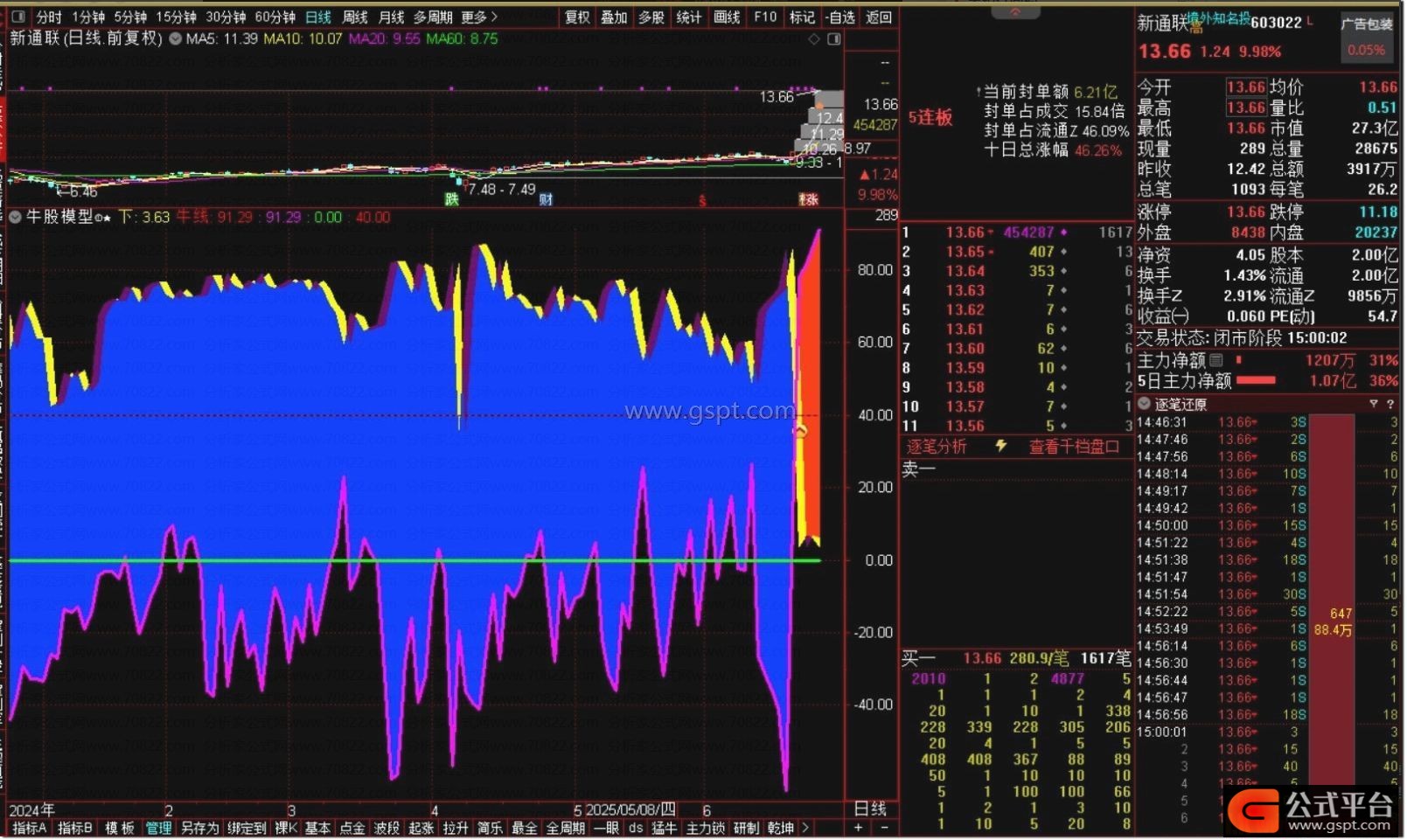The width and height of the screenshot is (1407, 840).
Task: Toggle -自选 watchlist button
Action: point(840,17)
